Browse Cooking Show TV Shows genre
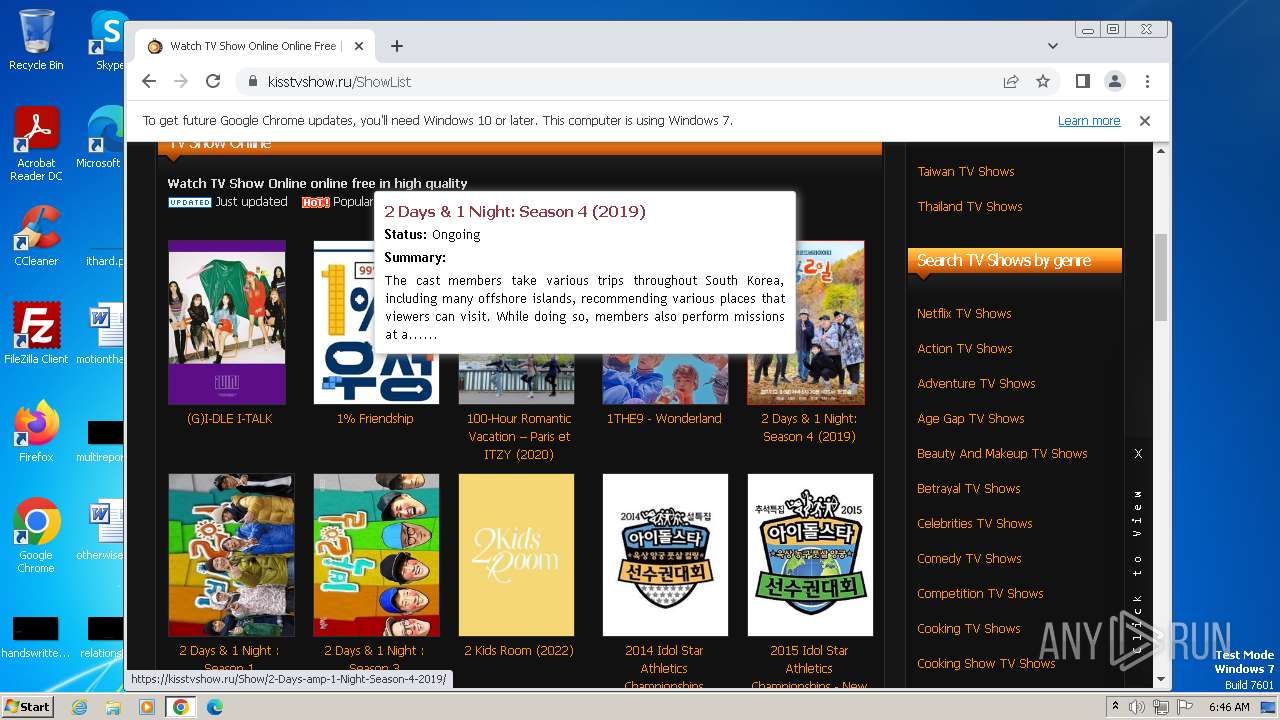The height and width of the screenshot is (720, 1280). tap(986, 664)
